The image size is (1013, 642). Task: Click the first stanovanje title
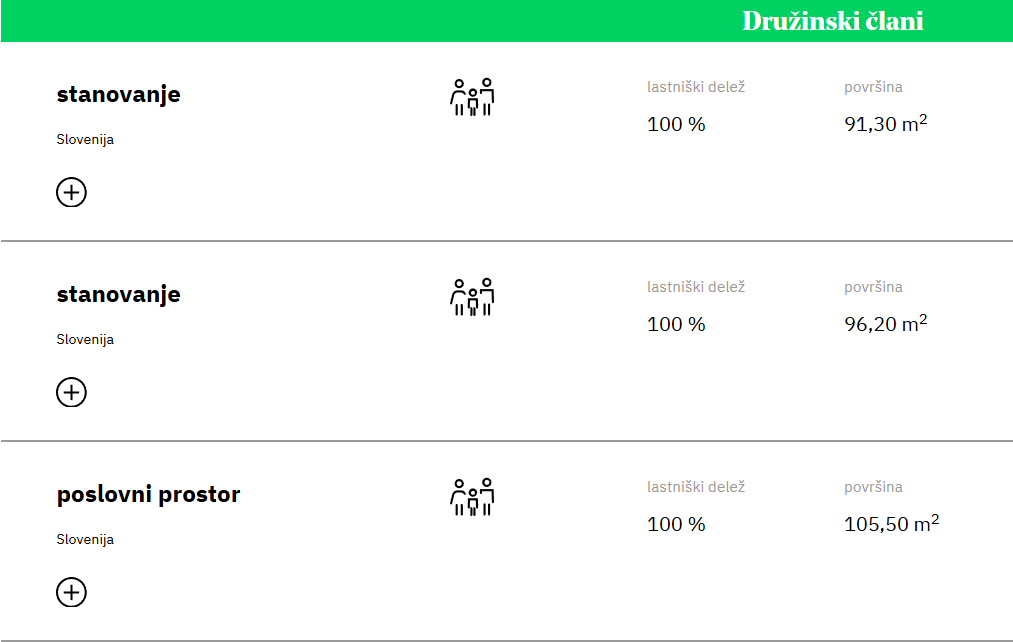pyautogui.click(x=118, y=94)
